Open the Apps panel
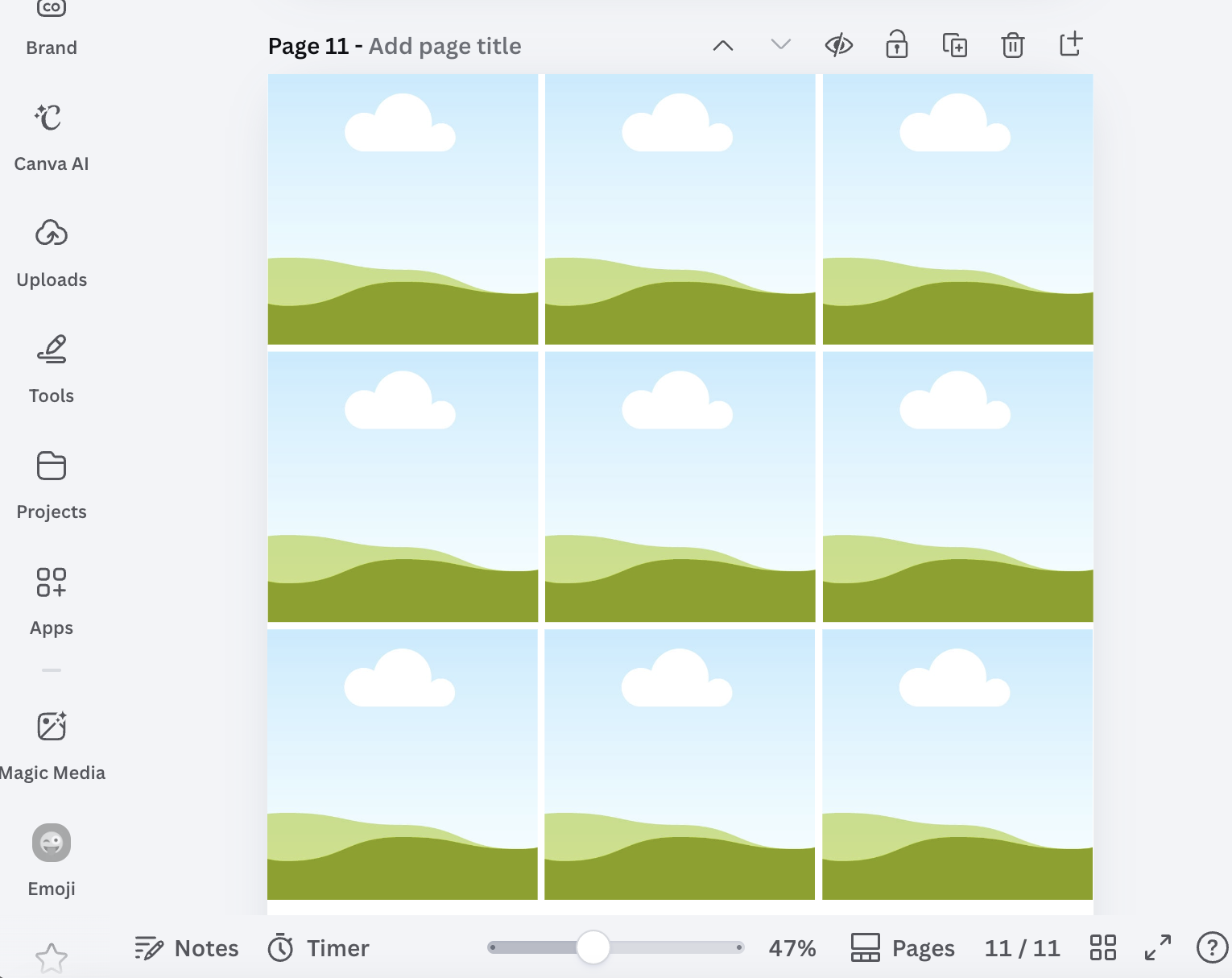This screenshot has height=978, width=1232. coord(52,603)
